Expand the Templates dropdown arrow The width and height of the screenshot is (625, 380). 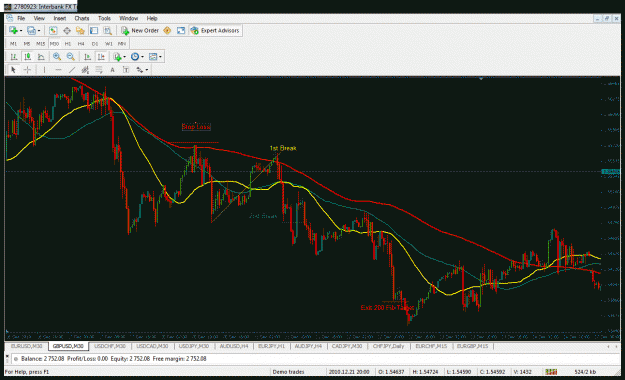coord(160,57)
